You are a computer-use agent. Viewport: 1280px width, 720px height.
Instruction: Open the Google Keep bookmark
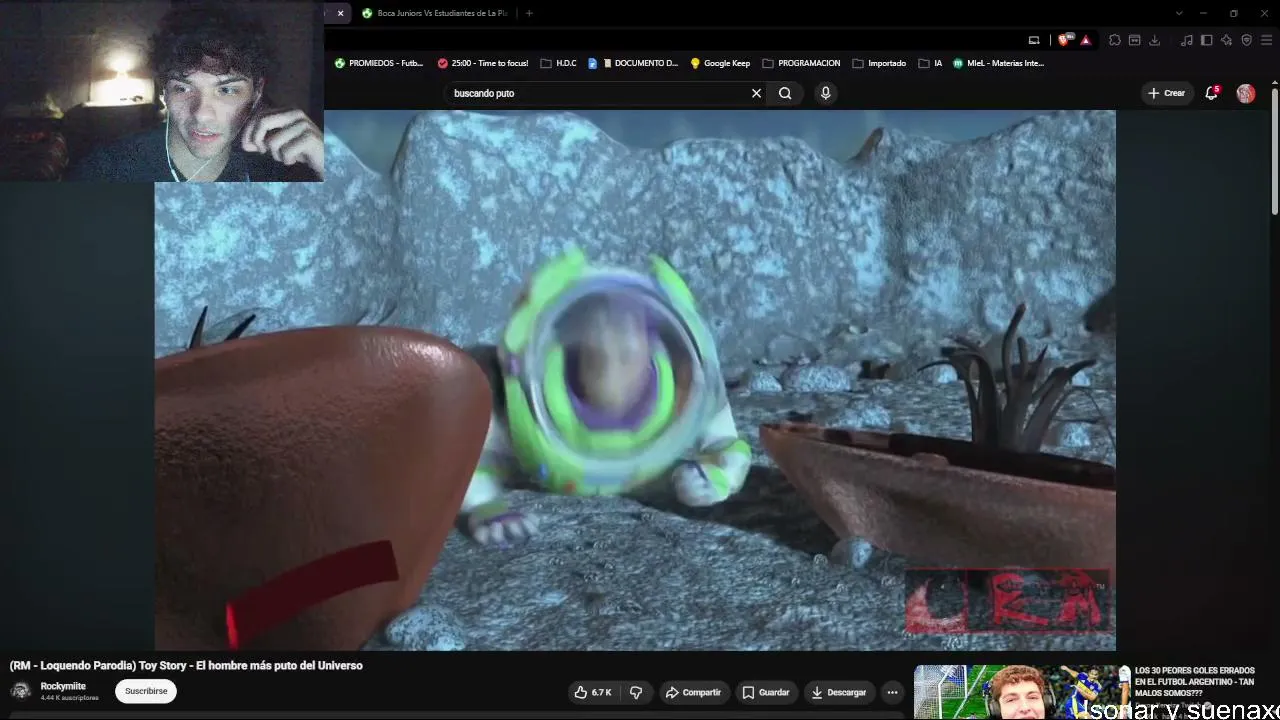click(720, 63)
